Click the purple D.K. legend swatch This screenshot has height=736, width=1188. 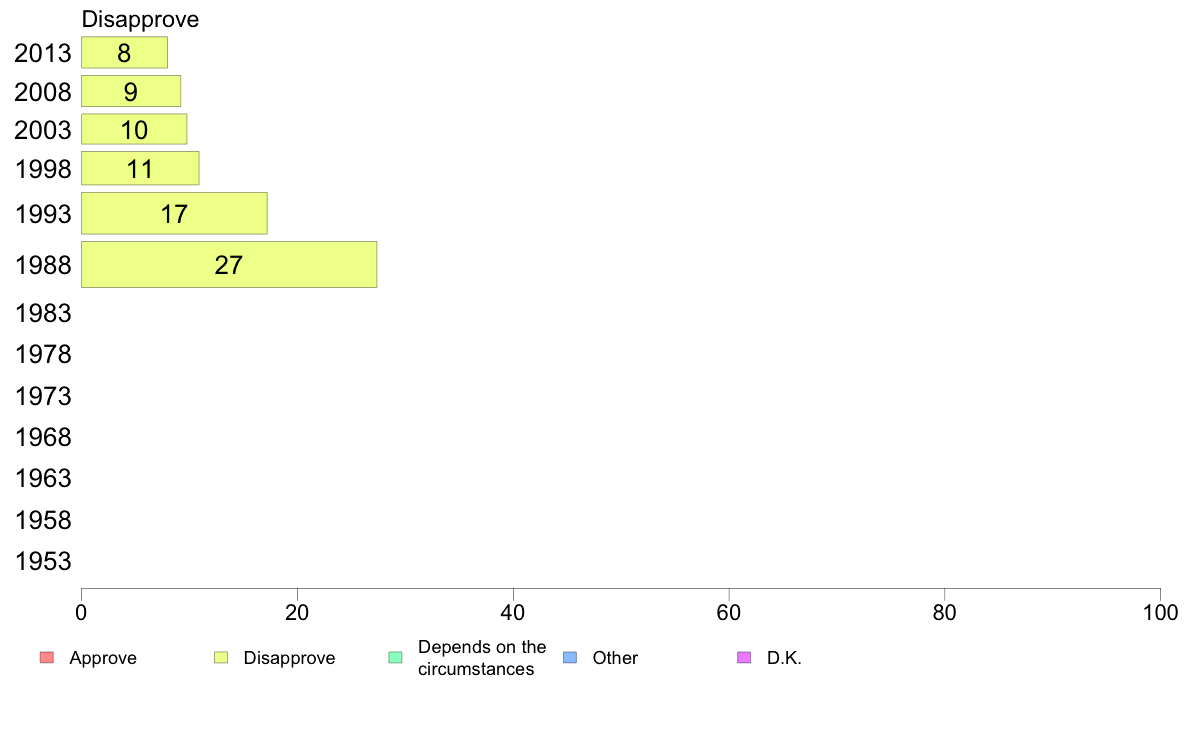pos(745,657)
